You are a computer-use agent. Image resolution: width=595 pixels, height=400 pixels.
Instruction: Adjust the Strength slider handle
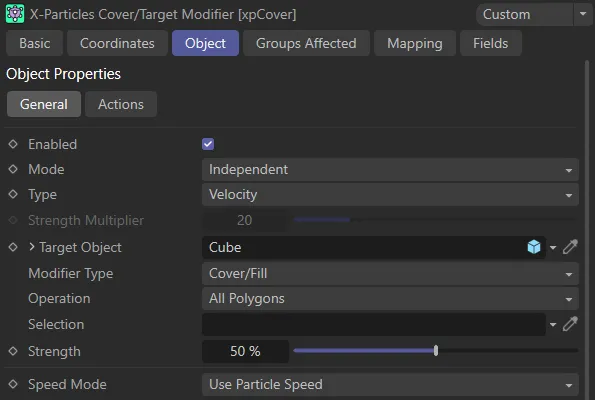coord(436,351)
